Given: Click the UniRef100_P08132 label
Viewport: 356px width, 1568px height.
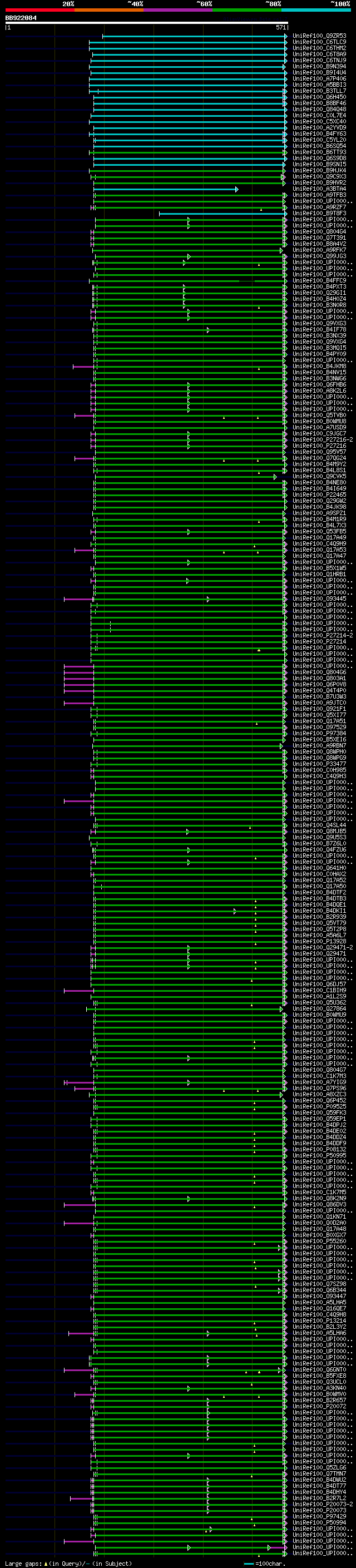Looking at the screenshot, I should pos(319,1150).
